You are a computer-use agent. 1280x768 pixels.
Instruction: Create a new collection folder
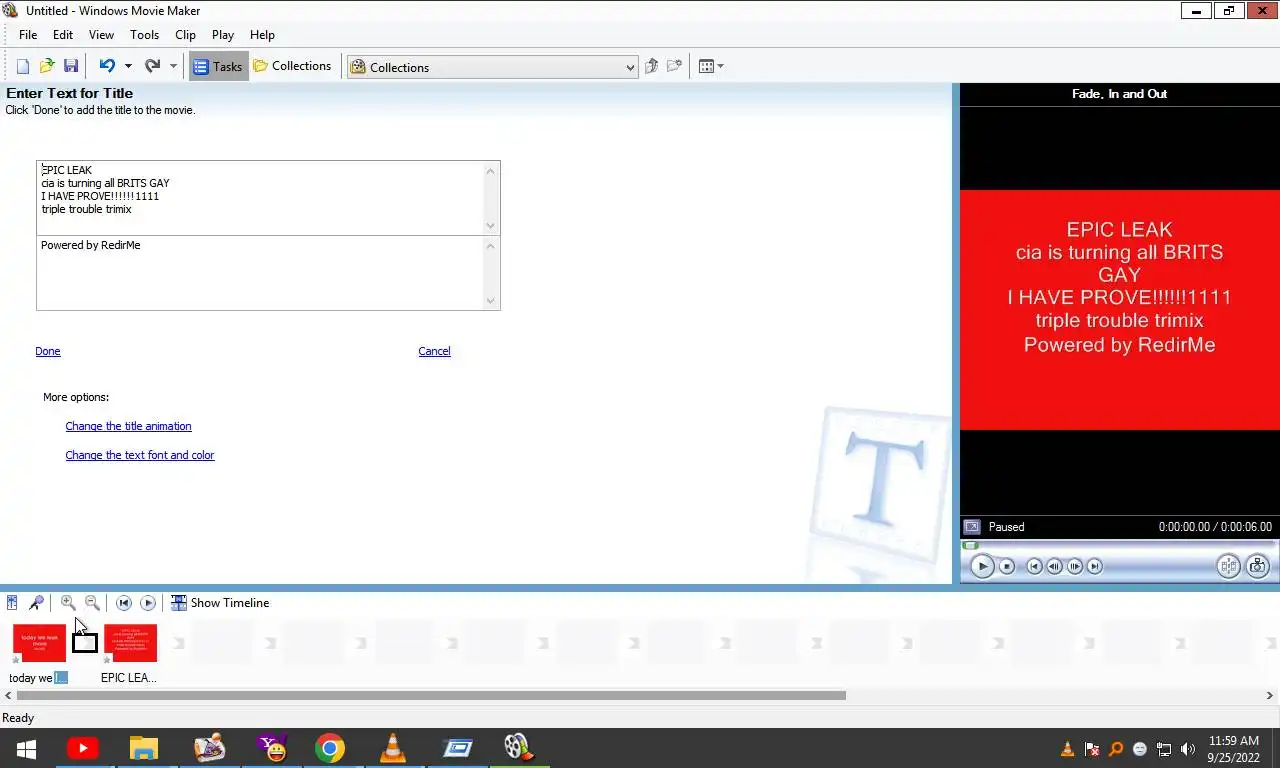tap(675, 66)
